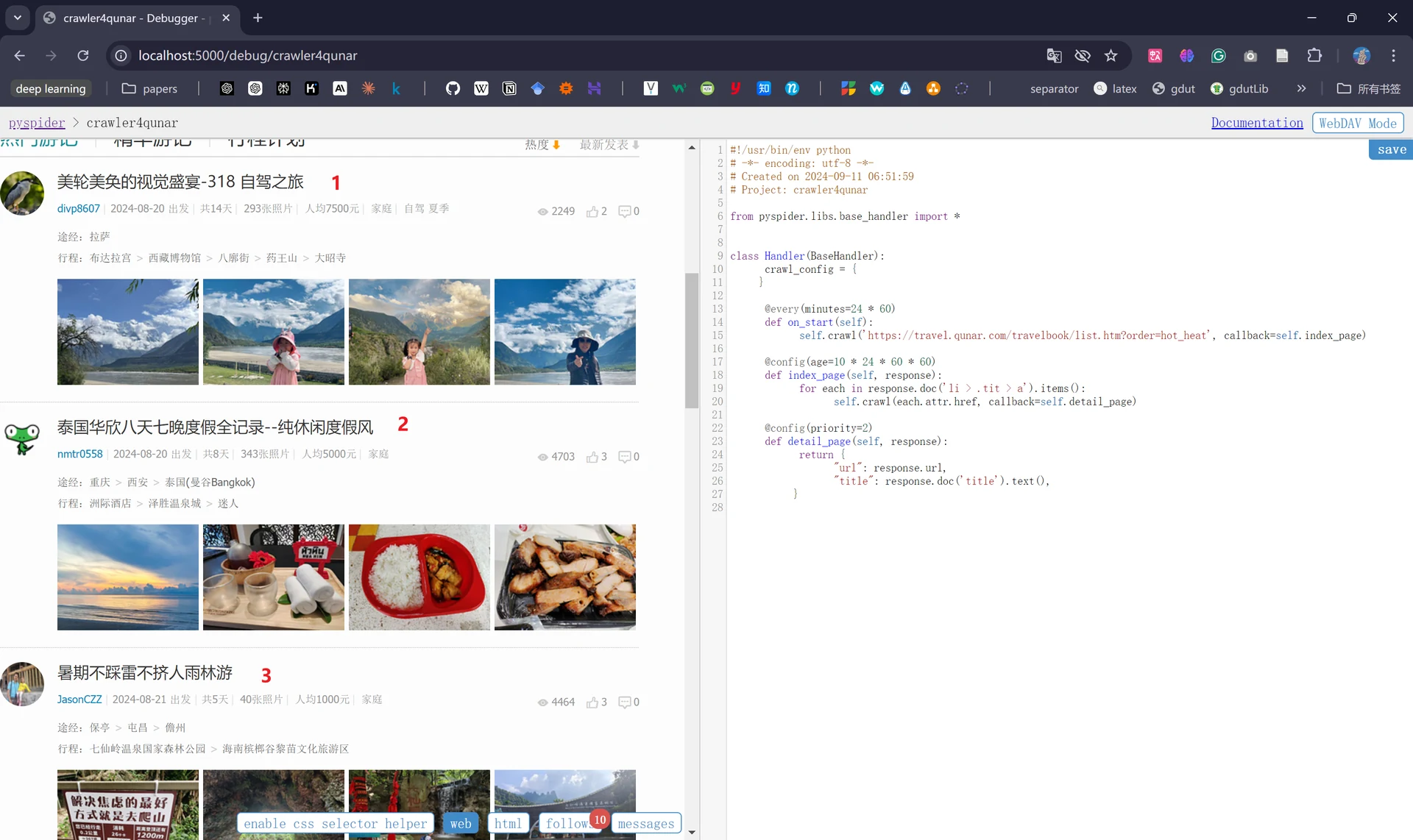Open the Documentation link
The width and height of the screenshot is (1413, 840).
coord(1257,123)
